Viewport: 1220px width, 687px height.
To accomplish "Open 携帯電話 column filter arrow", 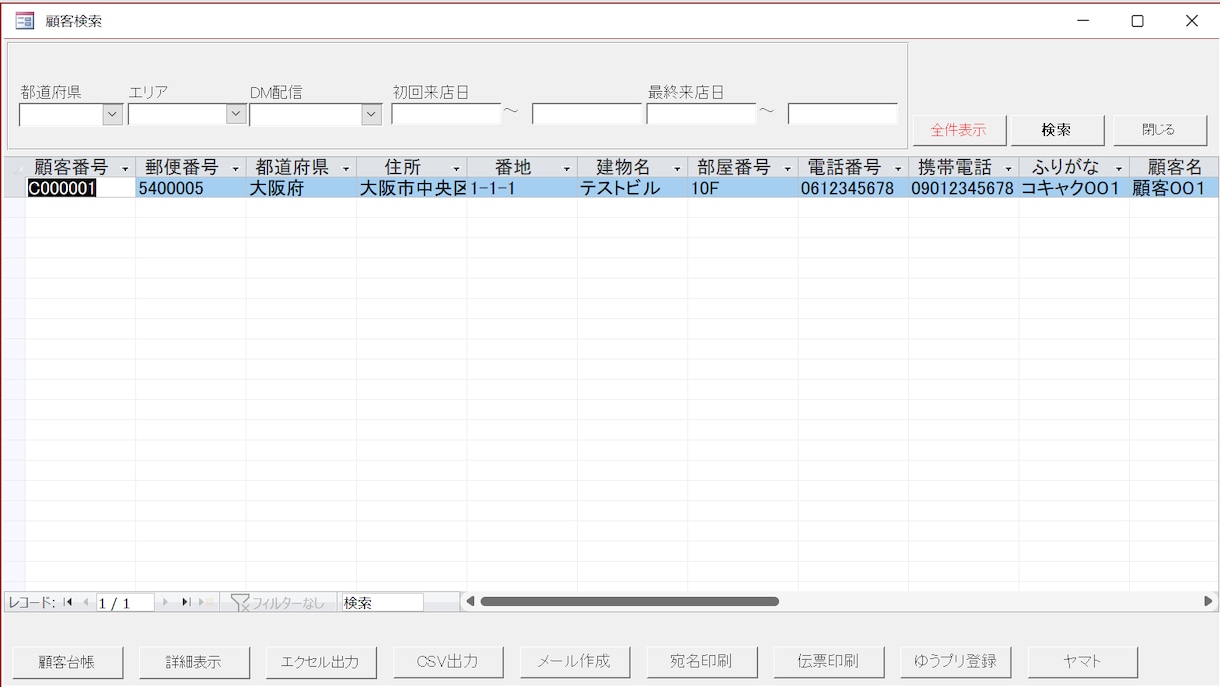I will [x=1008, y=169].
